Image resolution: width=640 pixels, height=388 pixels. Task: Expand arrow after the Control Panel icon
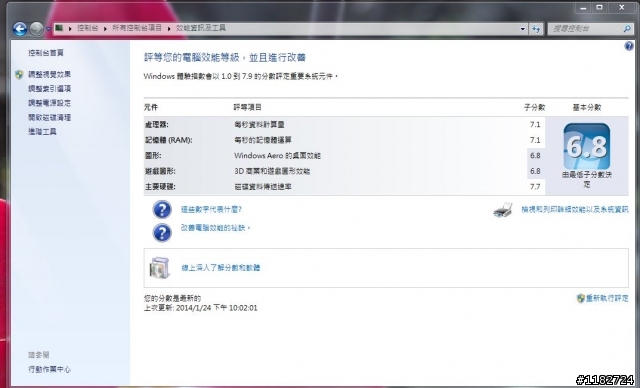click(x=70, y=29)
